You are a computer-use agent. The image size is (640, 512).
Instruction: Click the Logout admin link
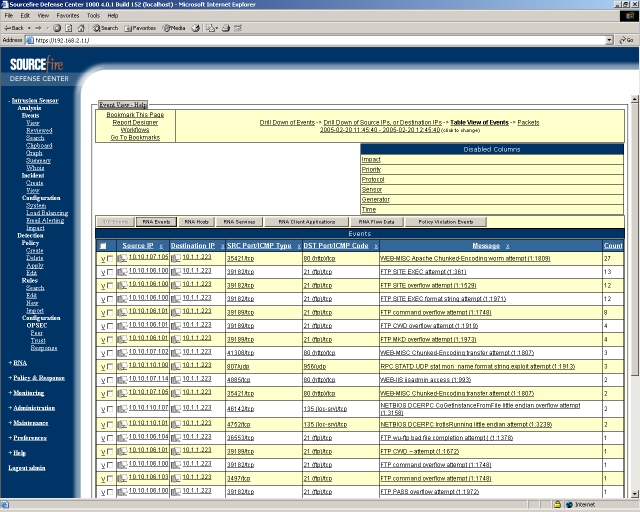[x=27, y=468]
